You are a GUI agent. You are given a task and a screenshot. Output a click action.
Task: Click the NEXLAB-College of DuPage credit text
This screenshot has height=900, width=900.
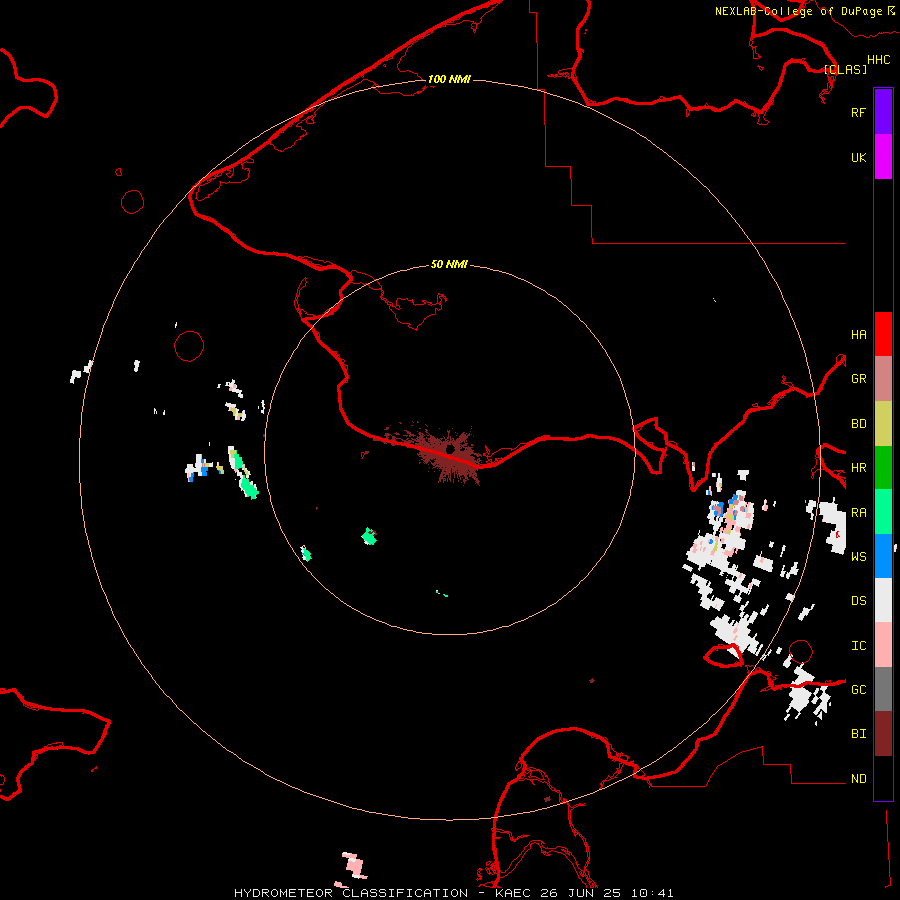point(798,11)
